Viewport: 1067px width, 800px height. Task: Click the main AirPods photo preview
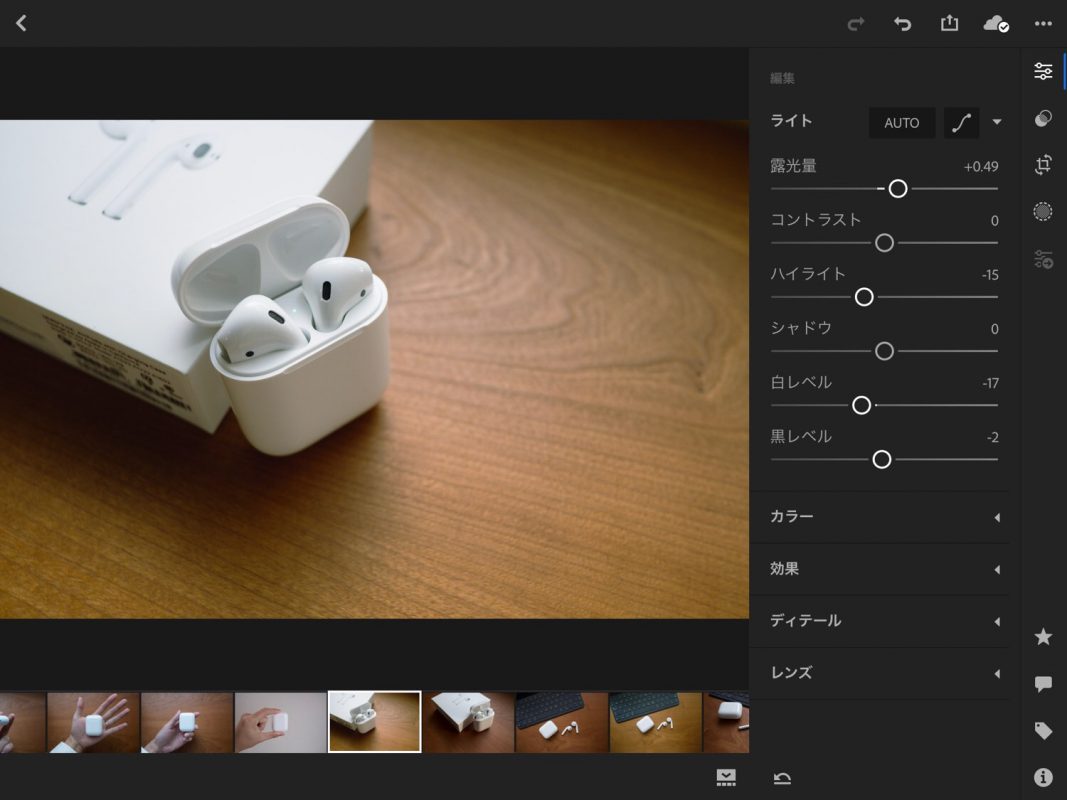[374, 369]
